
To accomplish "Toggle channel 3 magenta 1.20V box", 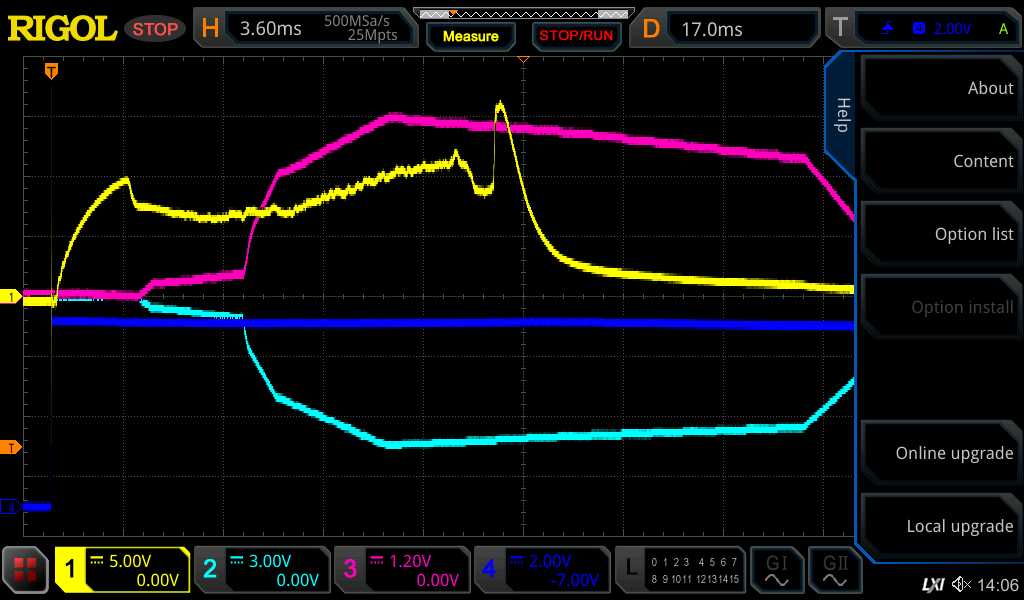I will point(401,570).
